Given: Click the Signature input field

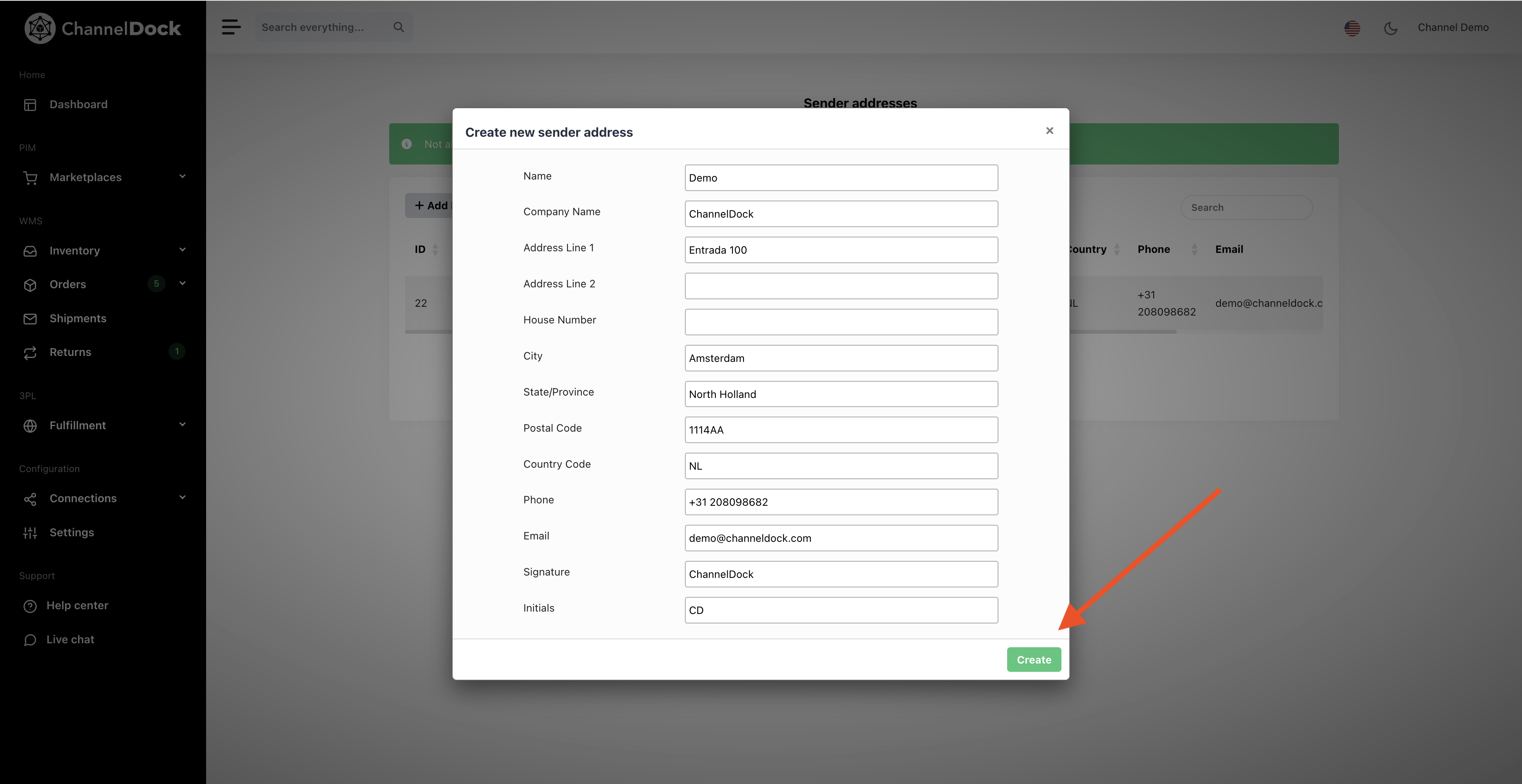Looking at the screenshot, I should pos(841,574).
